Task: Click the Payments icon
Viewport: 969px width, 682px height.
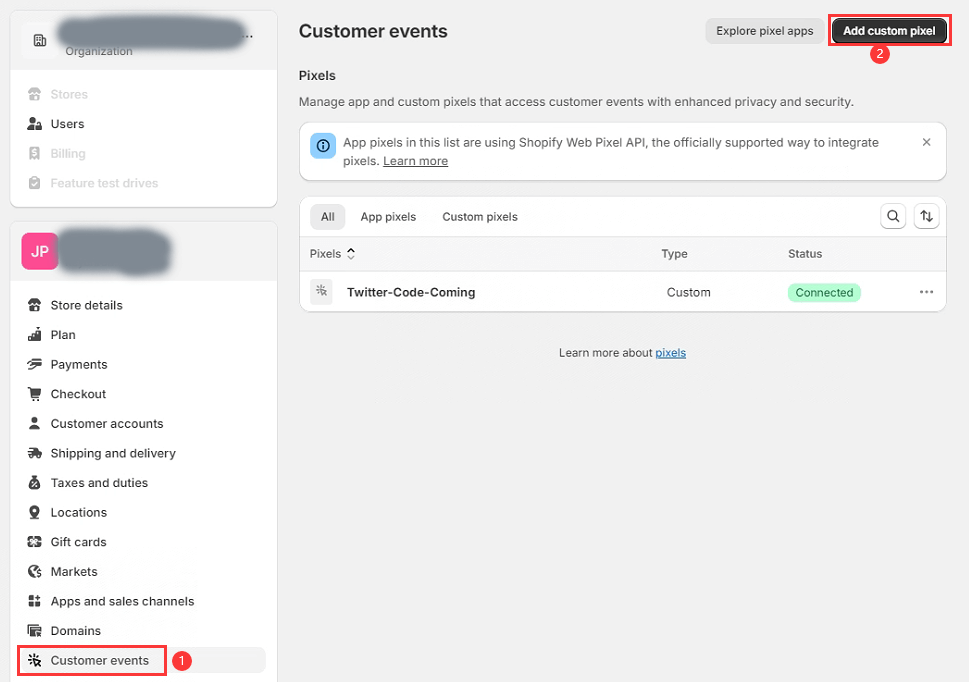Action: point(35,364)
